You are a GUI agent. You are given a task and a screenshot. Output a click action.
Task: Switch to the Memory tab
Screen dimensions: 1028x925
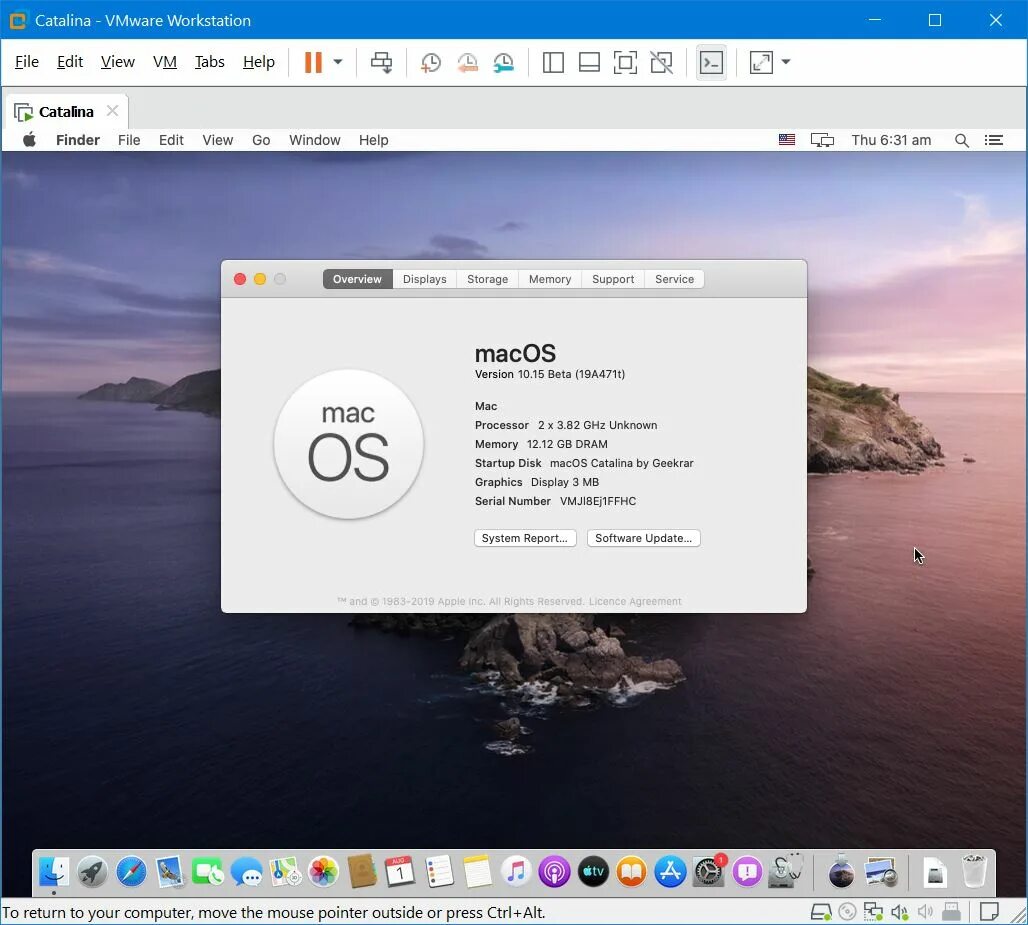click(x=550, y=279)
